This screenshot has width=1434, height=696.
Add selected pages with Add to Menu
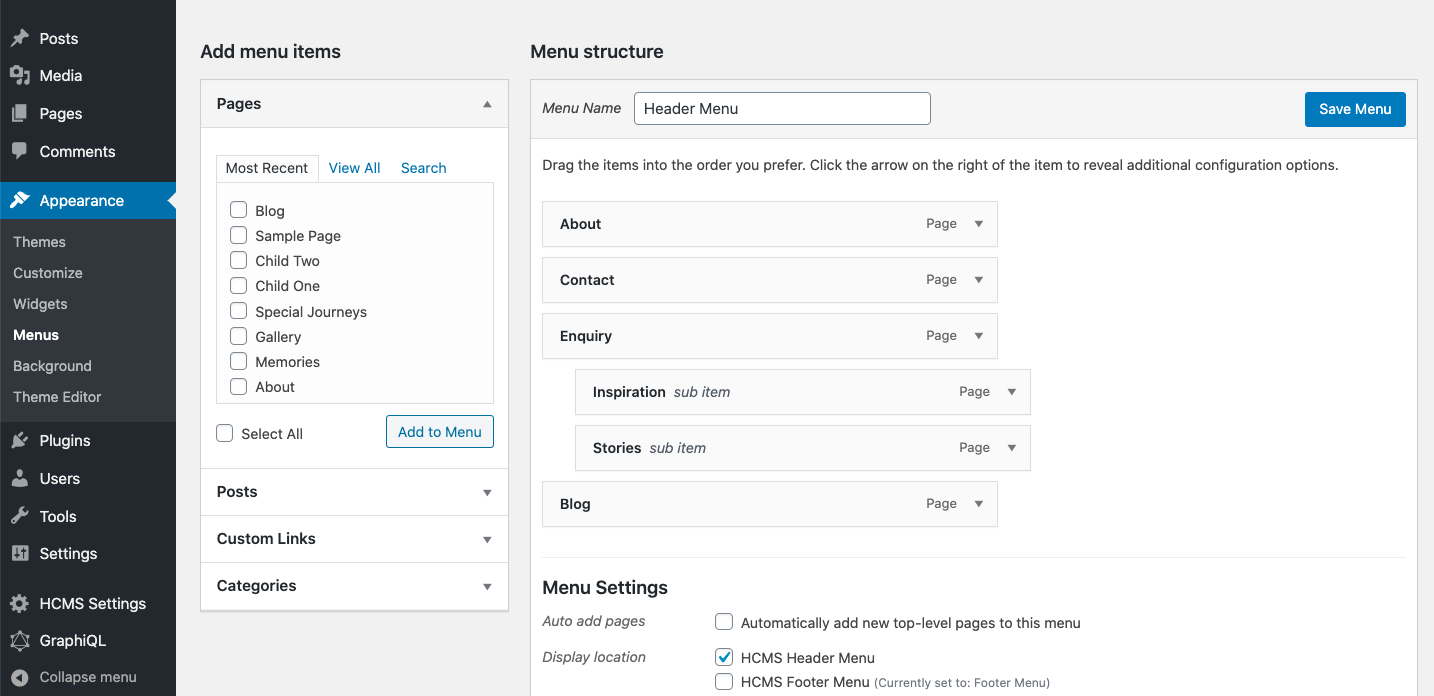tap(440, 432)
